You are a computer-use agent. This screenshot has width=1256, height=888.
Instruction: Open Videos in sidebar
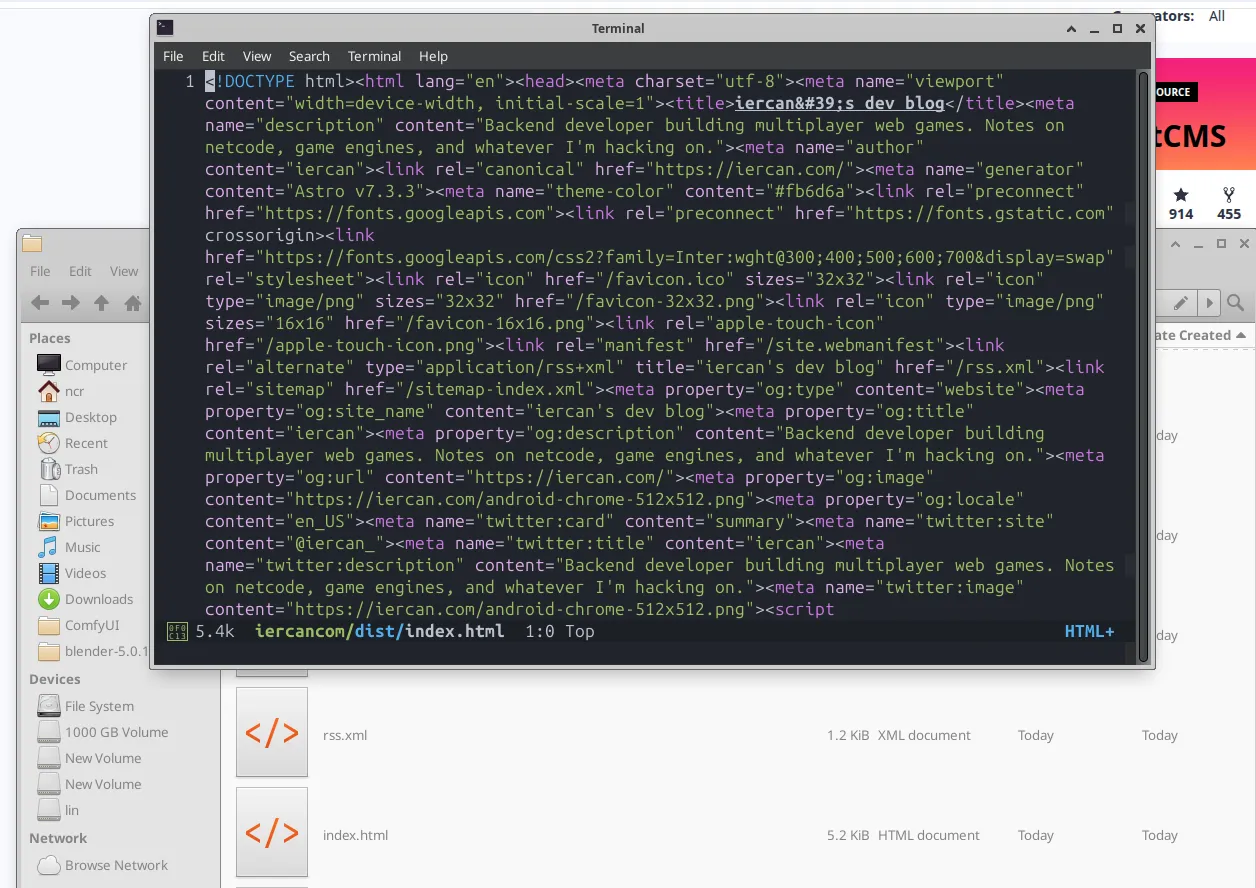point(72,573)
